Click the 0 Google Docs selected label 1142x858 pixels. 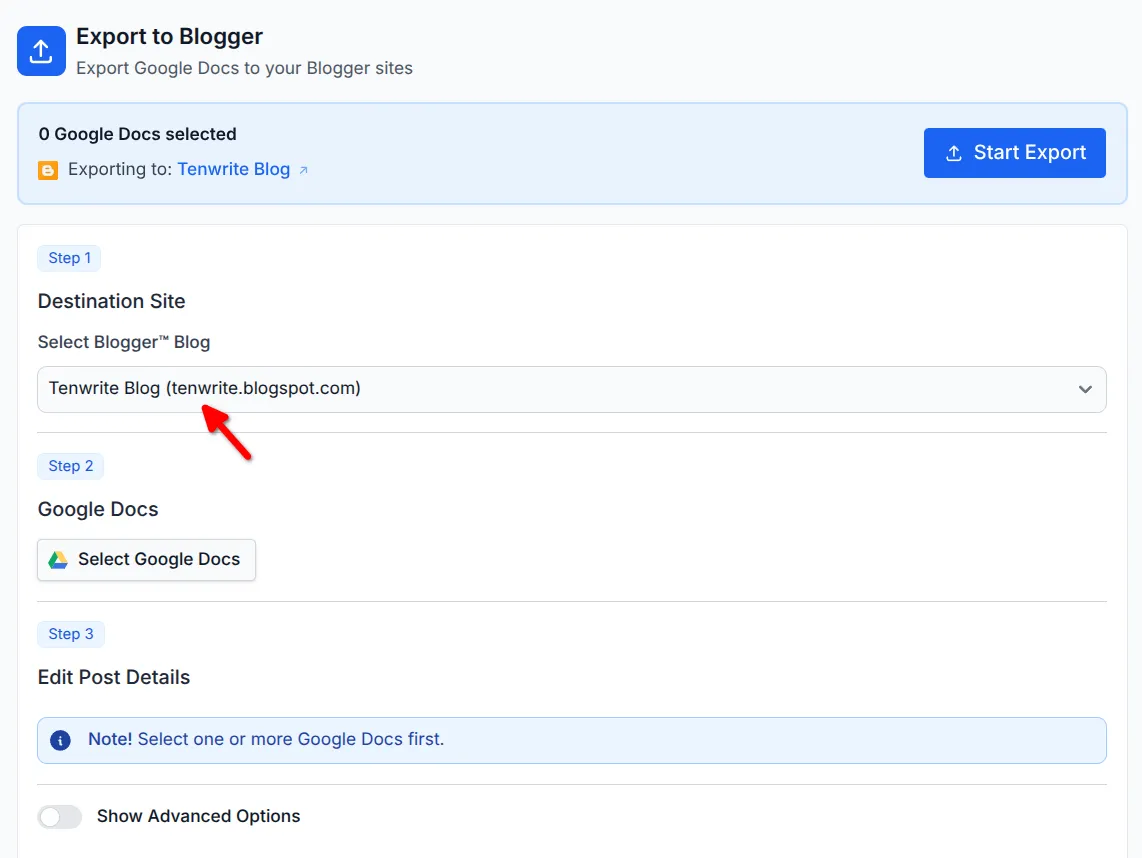[x=136, y=133]
